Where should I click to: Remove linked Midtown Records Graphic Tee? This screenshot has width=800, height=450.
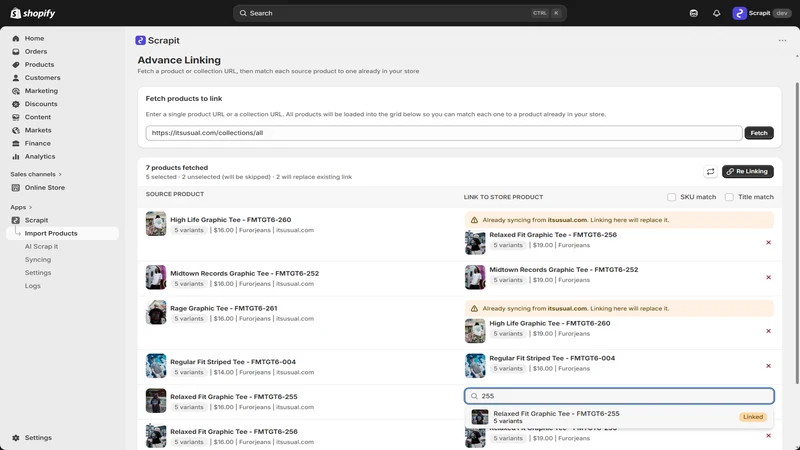tap(768, 278)
